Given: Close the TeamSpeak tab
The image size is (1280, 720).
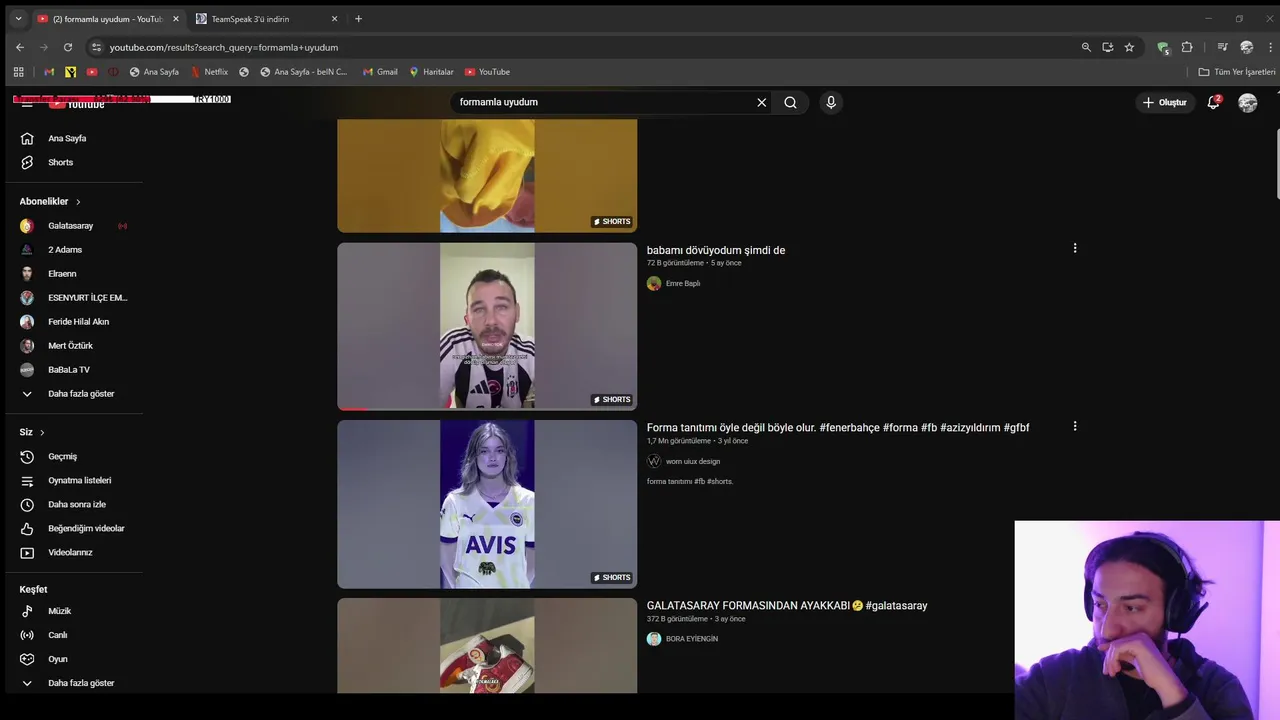Looking at the screenshot, I should (x=334, y=19).
